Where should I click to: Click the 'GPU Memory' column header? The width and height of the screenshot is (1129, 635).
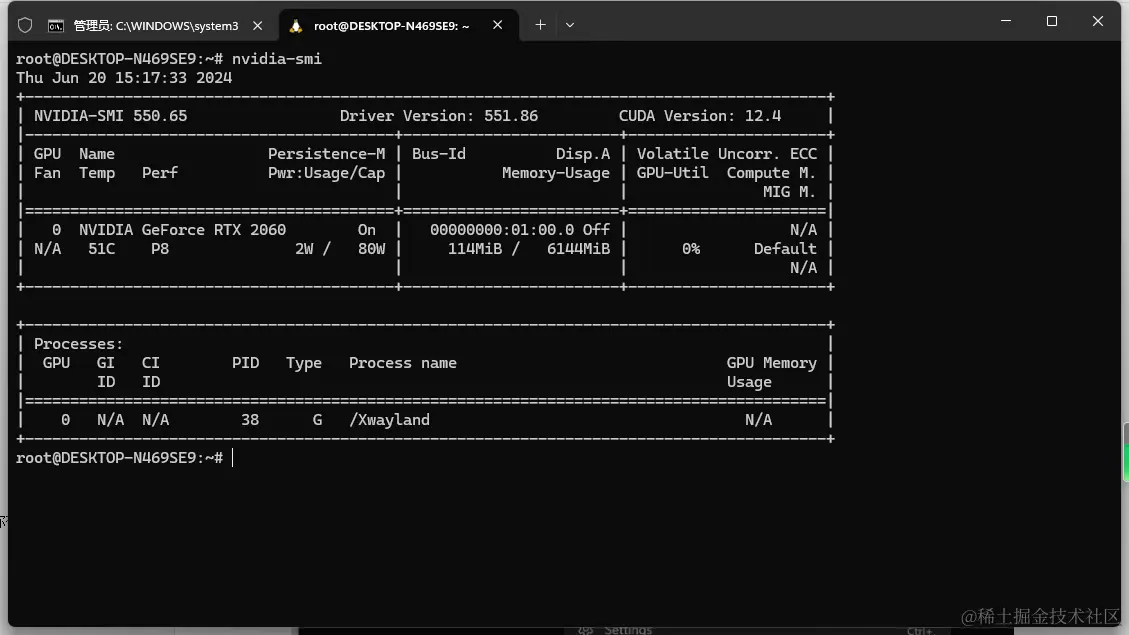(771, 363)
